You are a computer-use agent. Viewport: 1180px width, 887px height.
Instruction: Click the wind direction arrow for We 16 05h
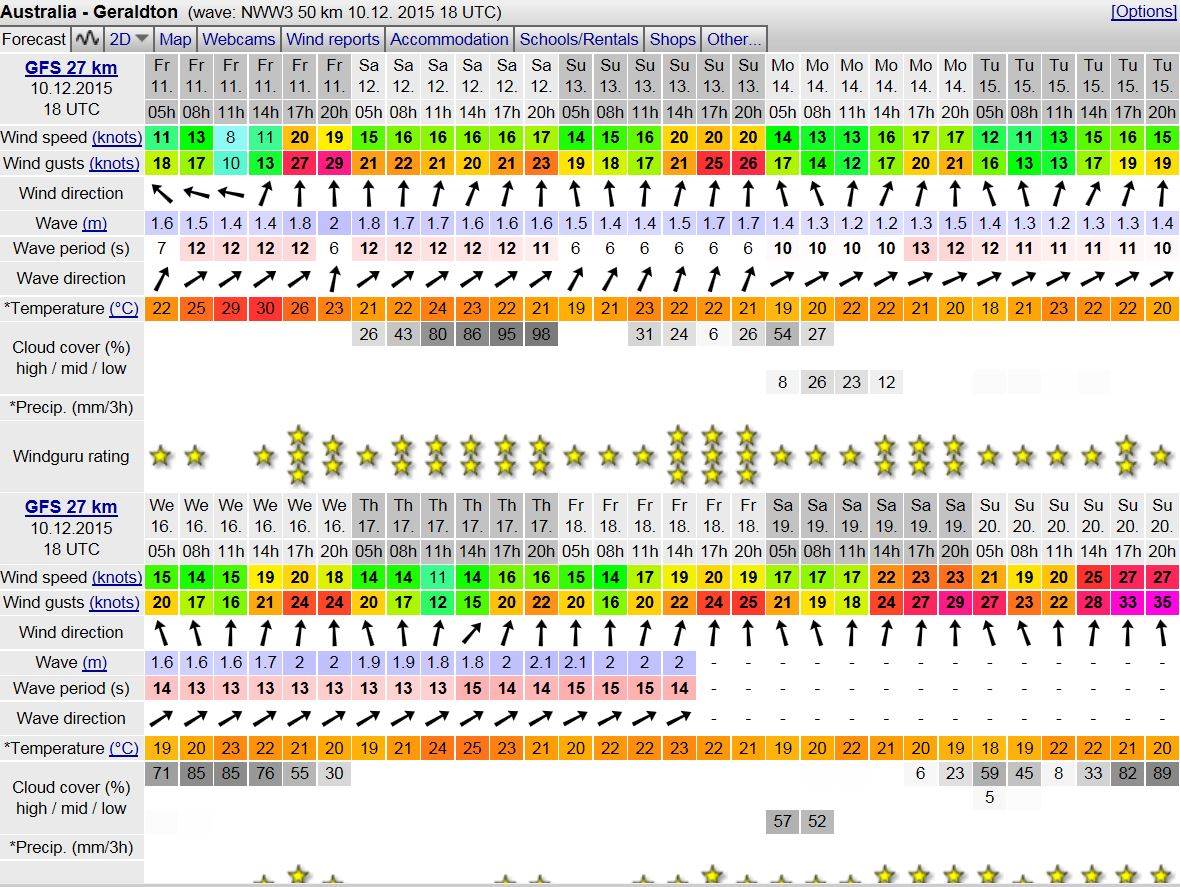tap(161, 632)
